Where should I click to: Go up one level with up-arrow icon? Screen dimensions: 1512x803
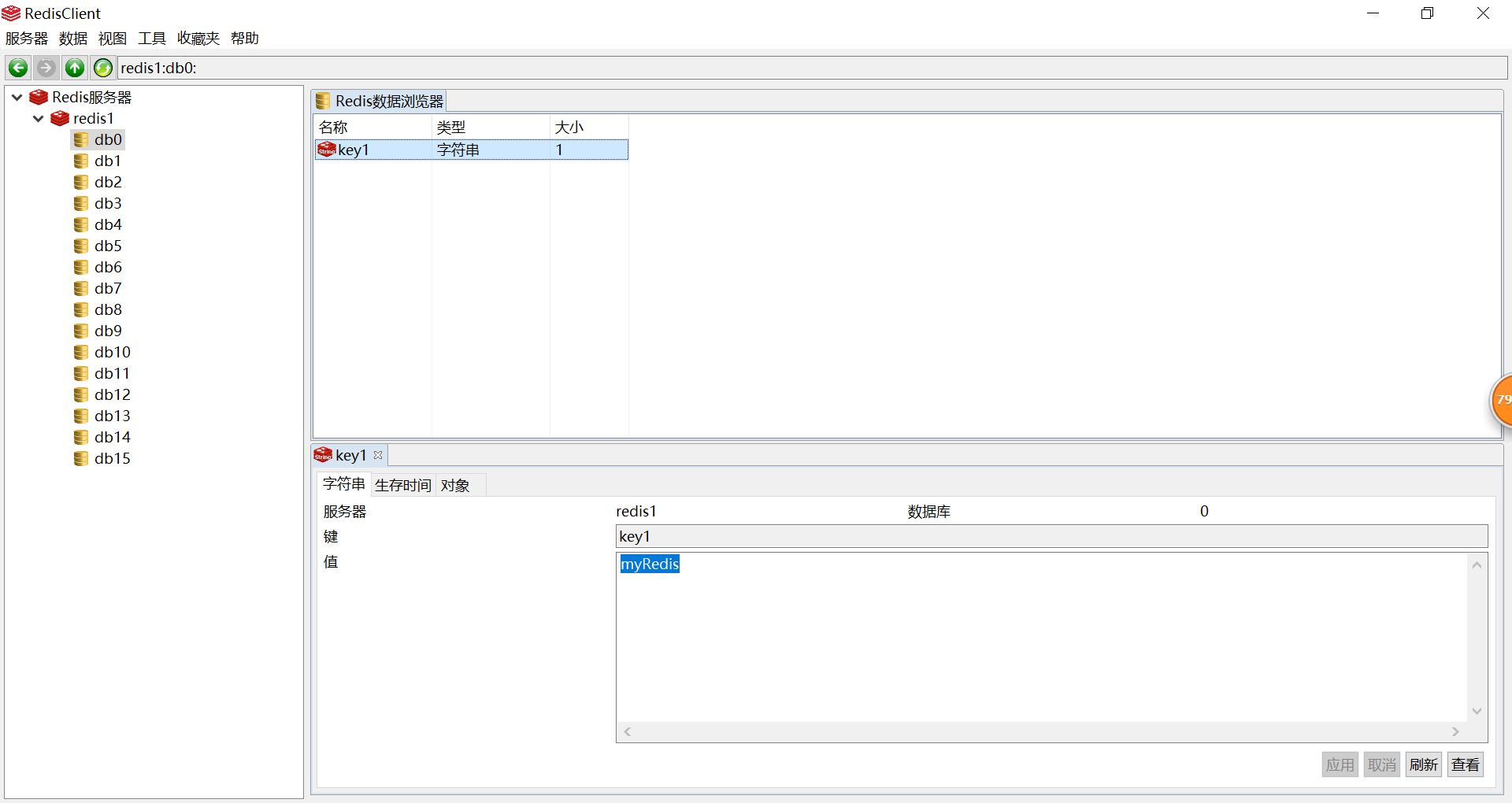coord(75,68)
